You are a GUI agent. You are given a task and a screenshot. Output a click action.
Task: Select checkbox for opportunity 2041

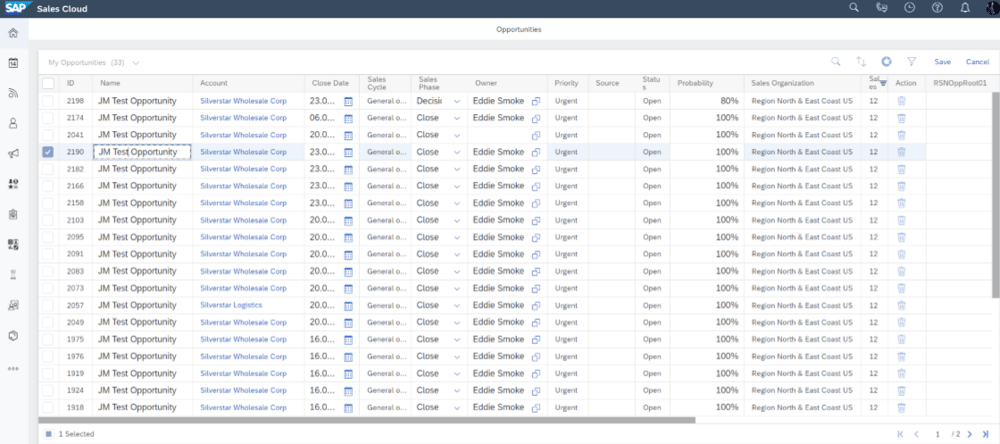tap(48, 135)
